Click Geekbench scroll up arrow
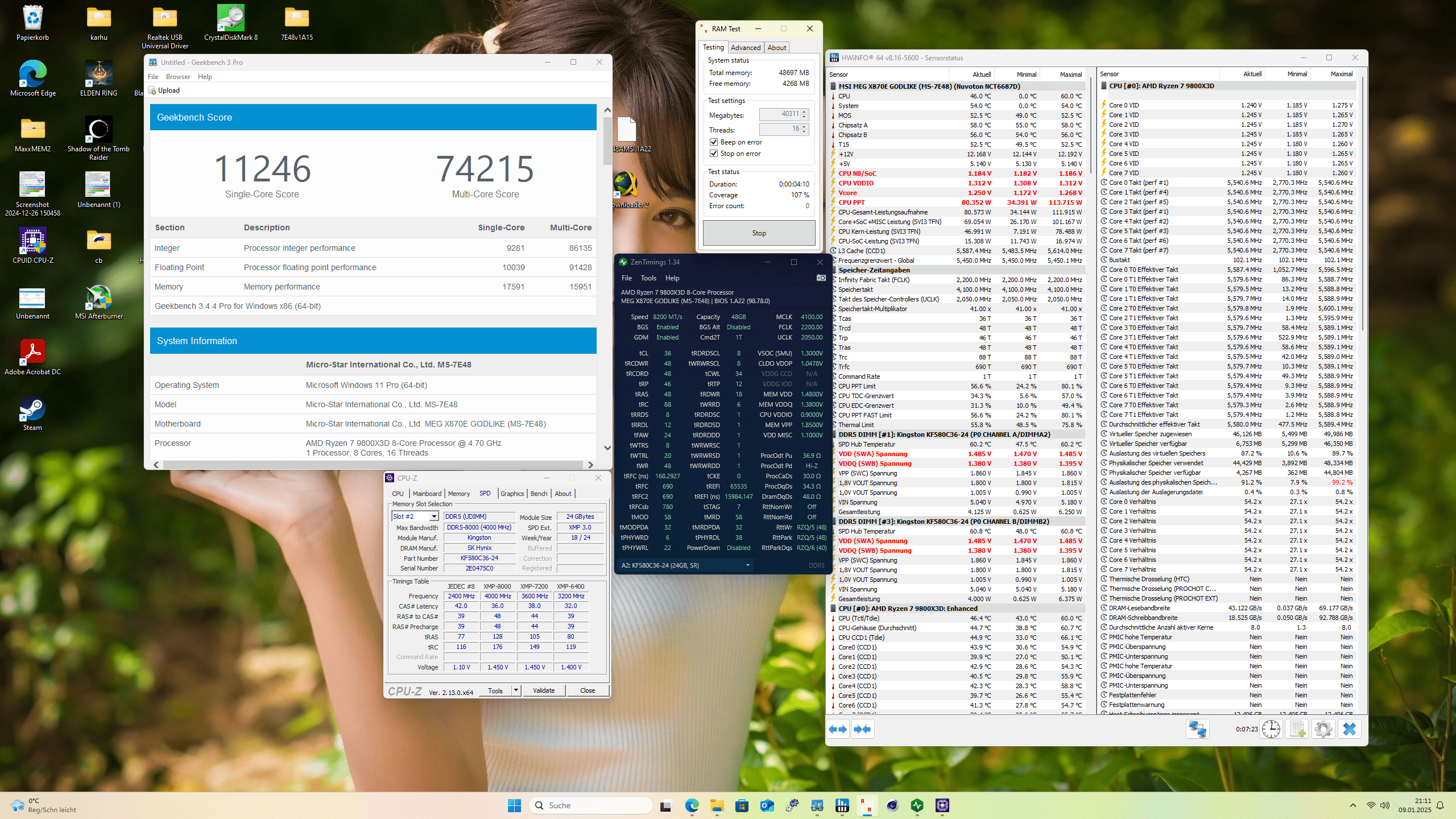The image size is (1456, 819). point(607,110)
